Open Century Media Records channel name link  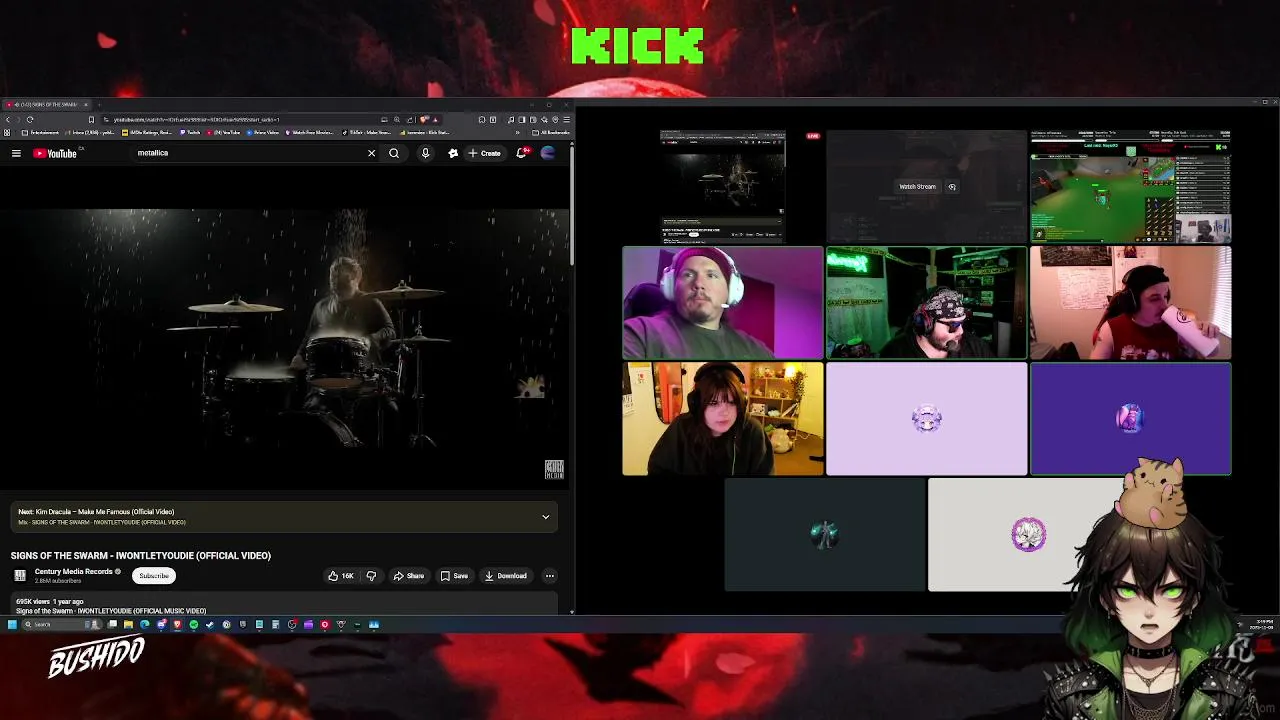(x=74, y=572)
